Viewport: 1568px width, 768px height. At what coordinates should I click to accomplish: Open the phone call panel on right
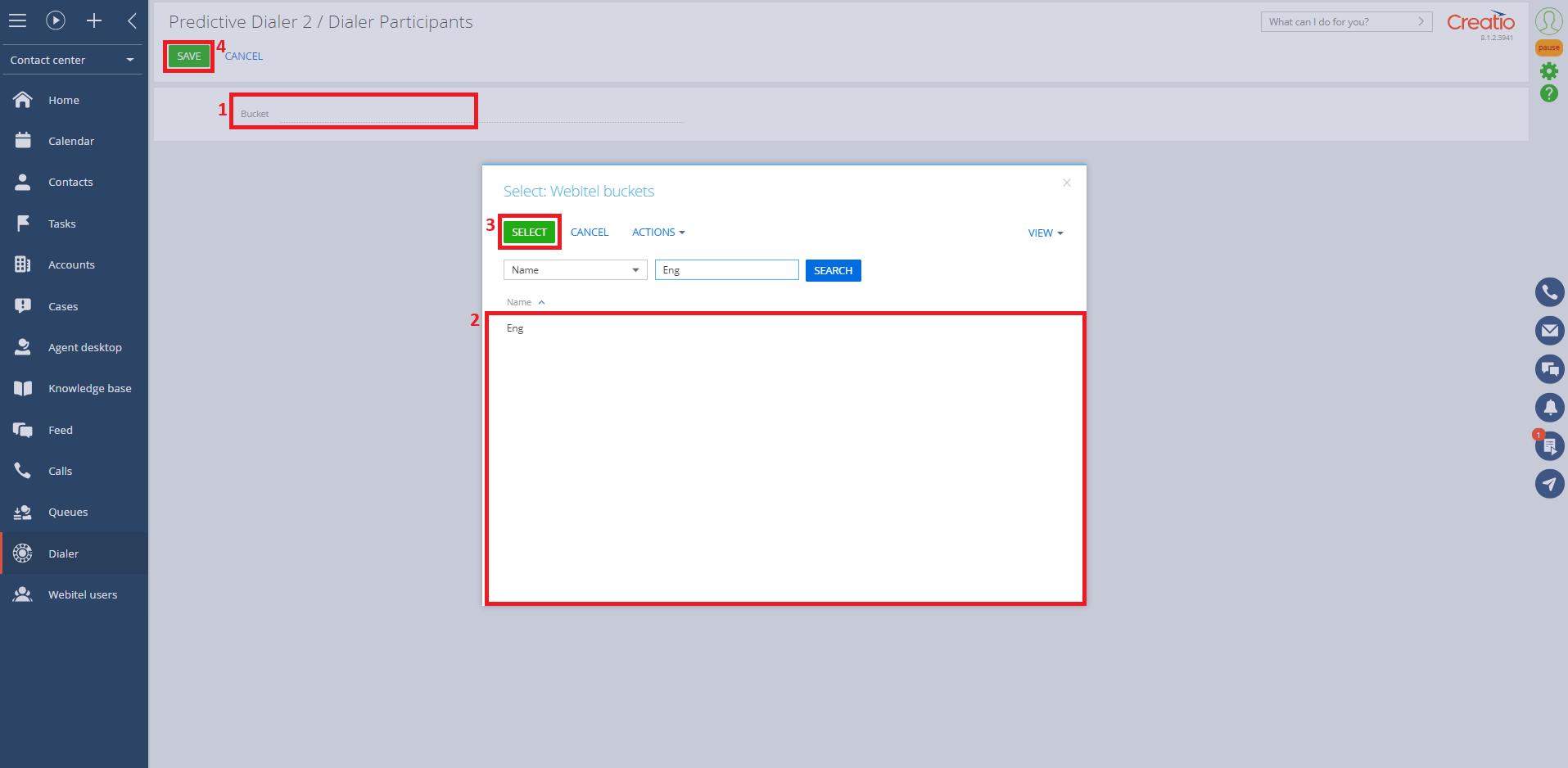click(x=1550, y=292)
